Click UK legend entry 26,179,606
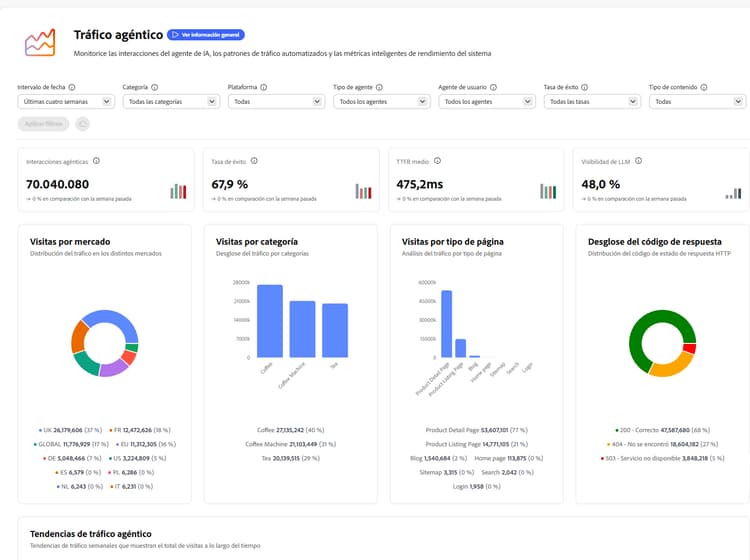This screenshot has height=560, width=750. (70, 430)
